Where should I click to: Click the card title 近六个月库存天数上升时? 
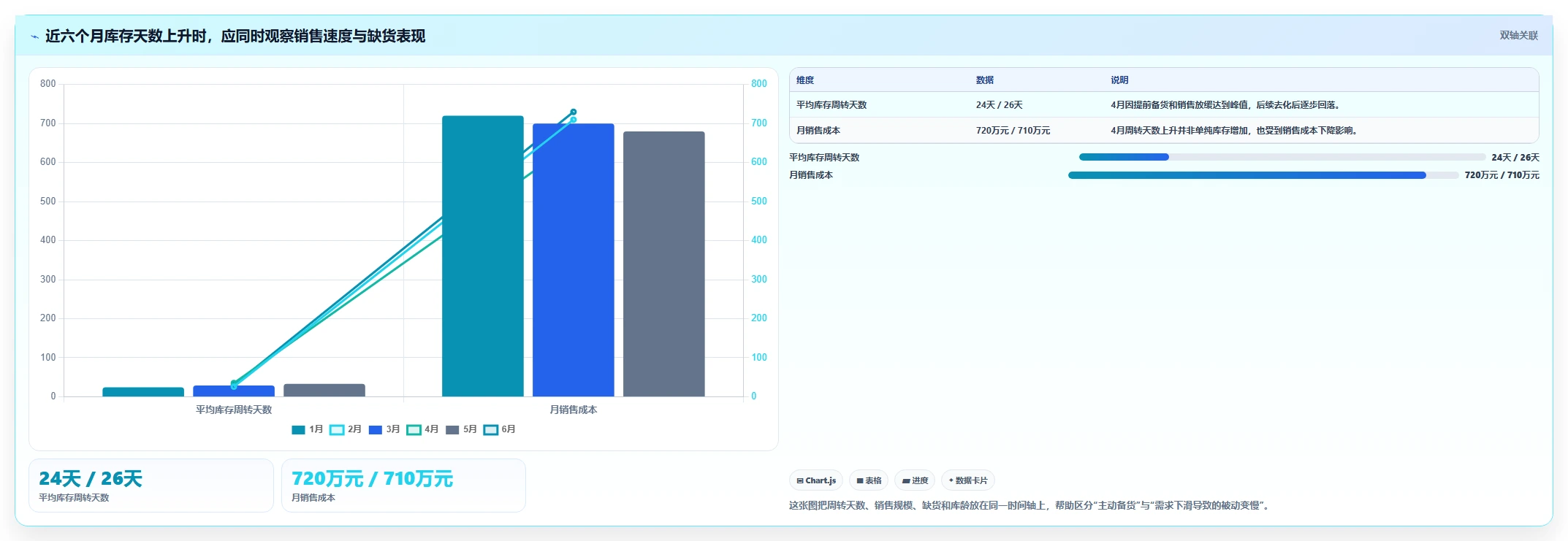[x=235, y=37]
